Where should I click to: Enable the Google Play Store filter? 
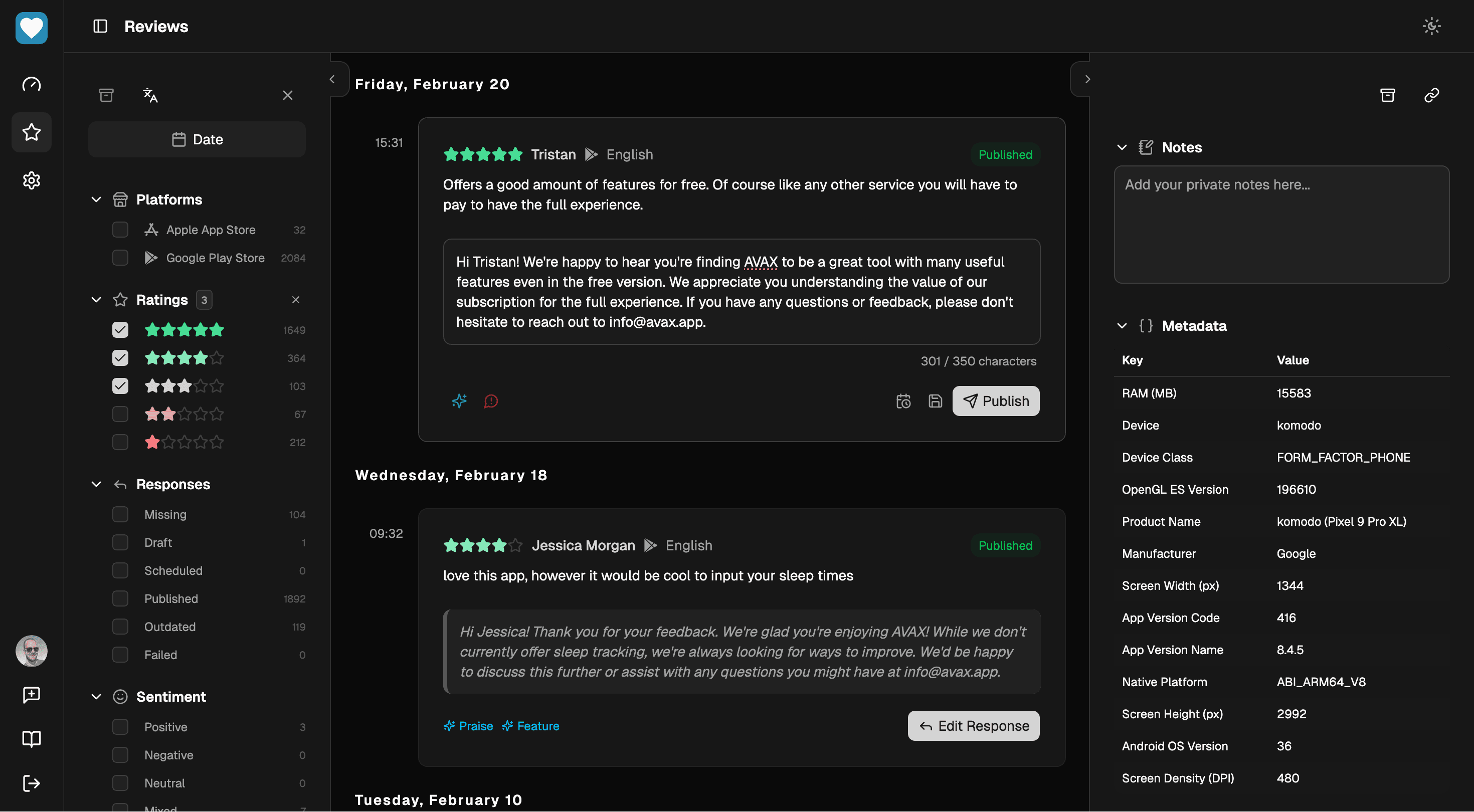click(x=120, y=258)
